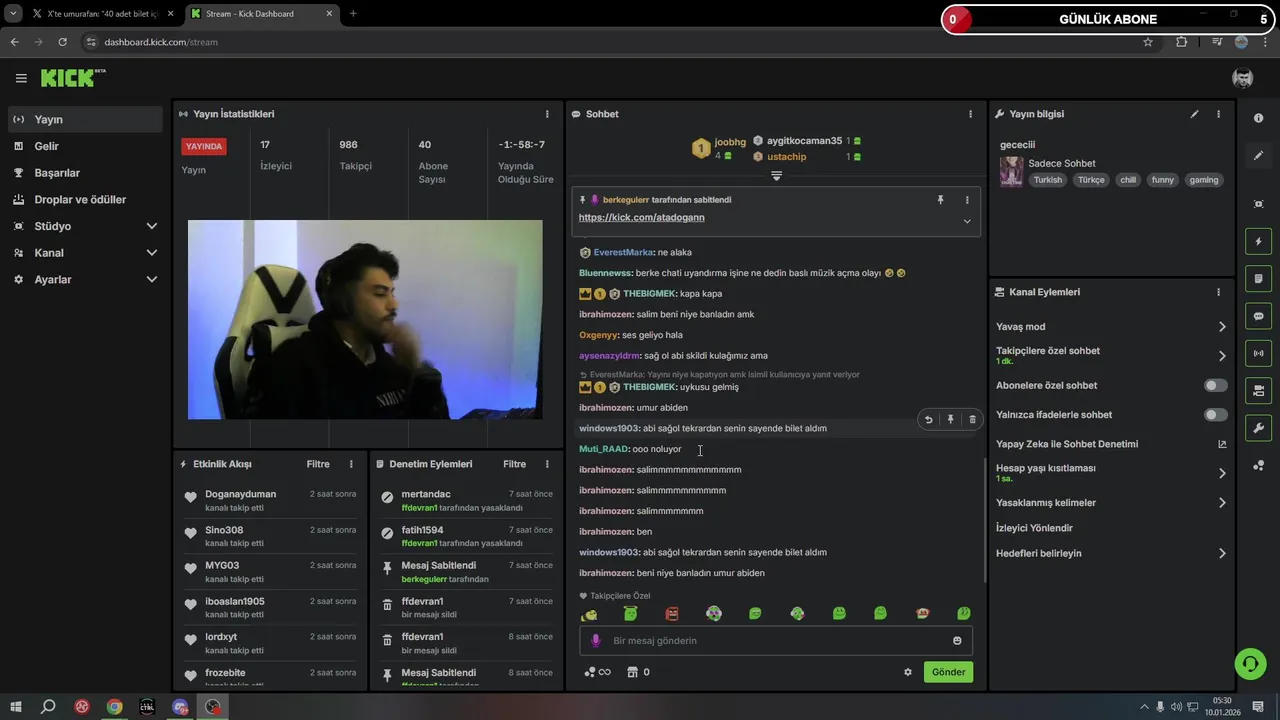Screen dimensions: 1280x720
Task: Click the Gönder send button
Action: point(948,672)
